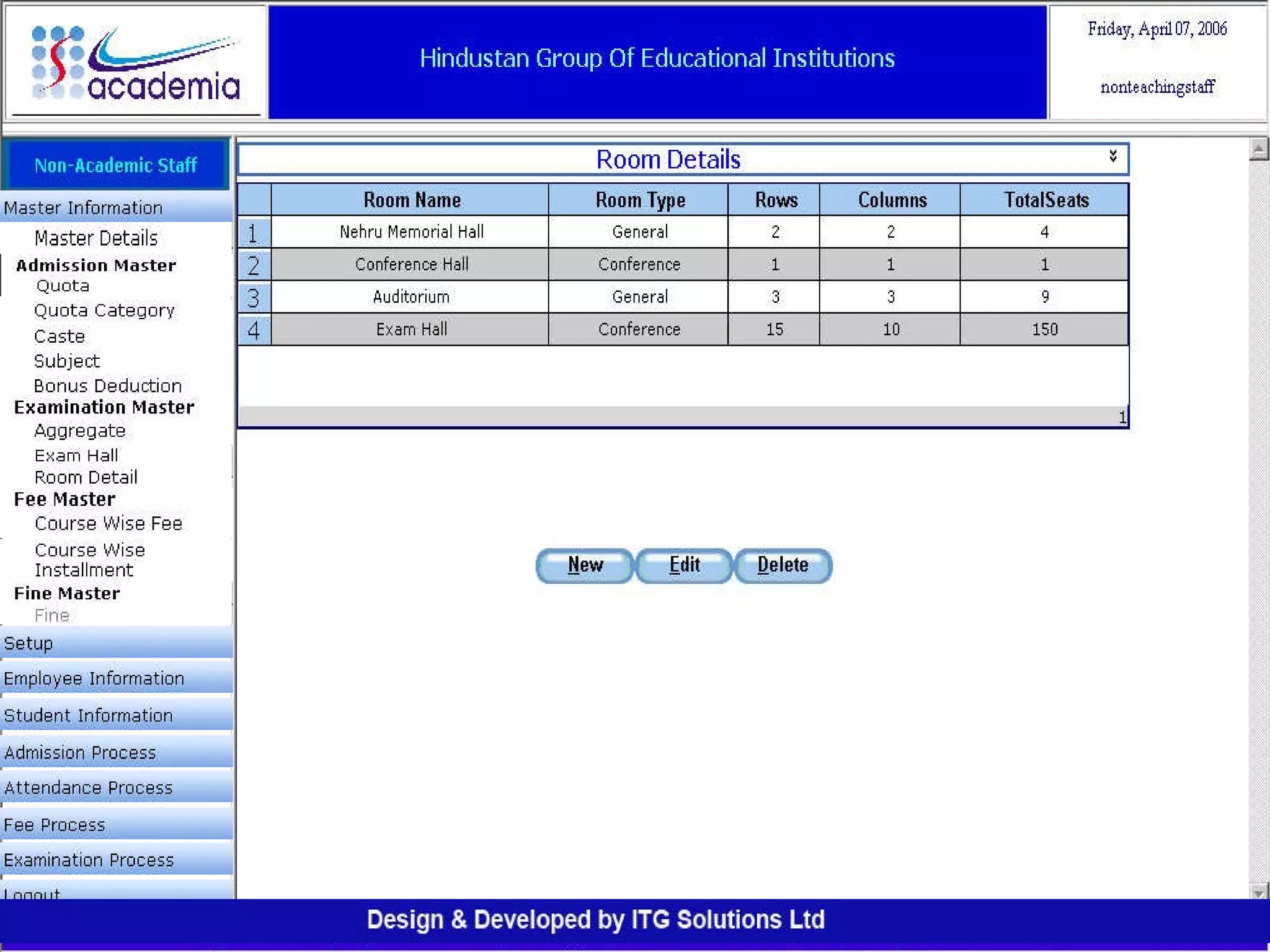The width and height of the screenshot is (1270, 952).
Task: Click the academia logo
Action: click(x=136, y=64)
